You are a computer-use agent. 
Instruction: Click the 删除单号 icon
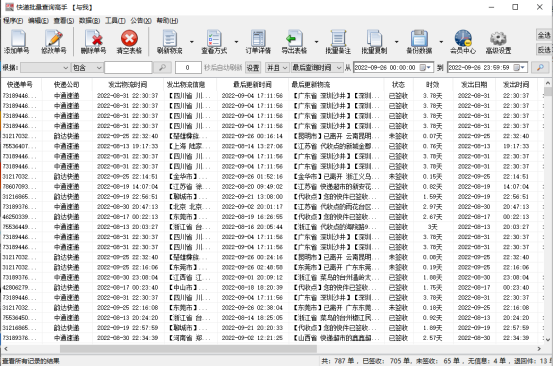[93, 41]
